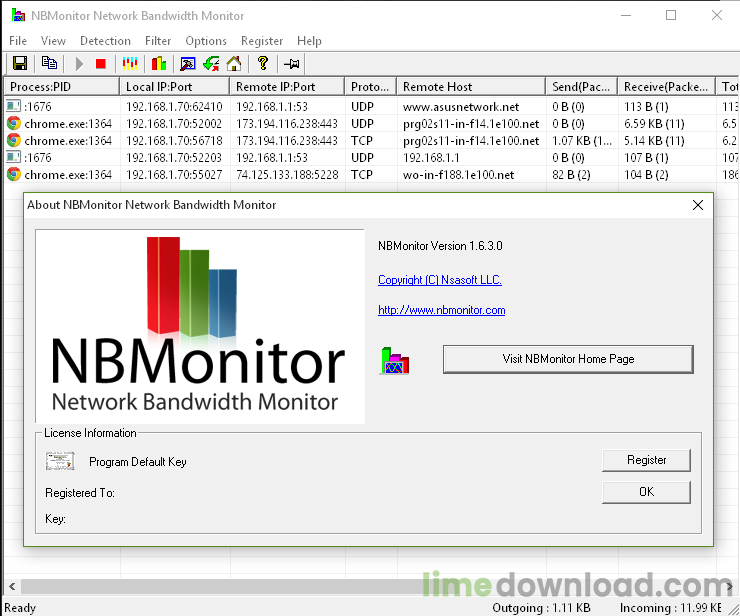Click the Copy toolbar icon

click(x=49, y=63)
